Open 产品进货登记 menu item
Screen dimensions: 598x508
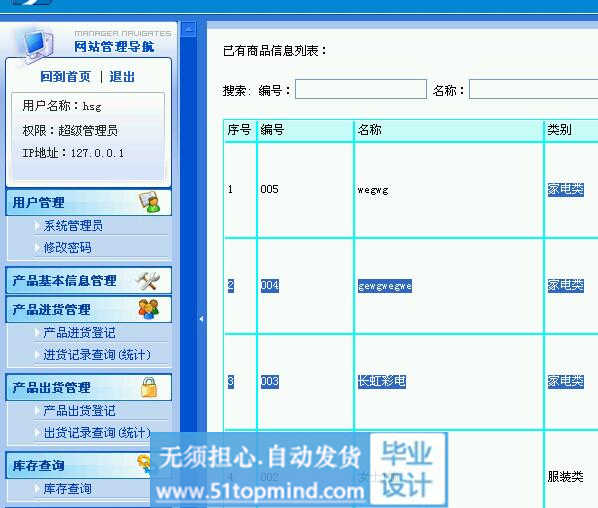79,333
